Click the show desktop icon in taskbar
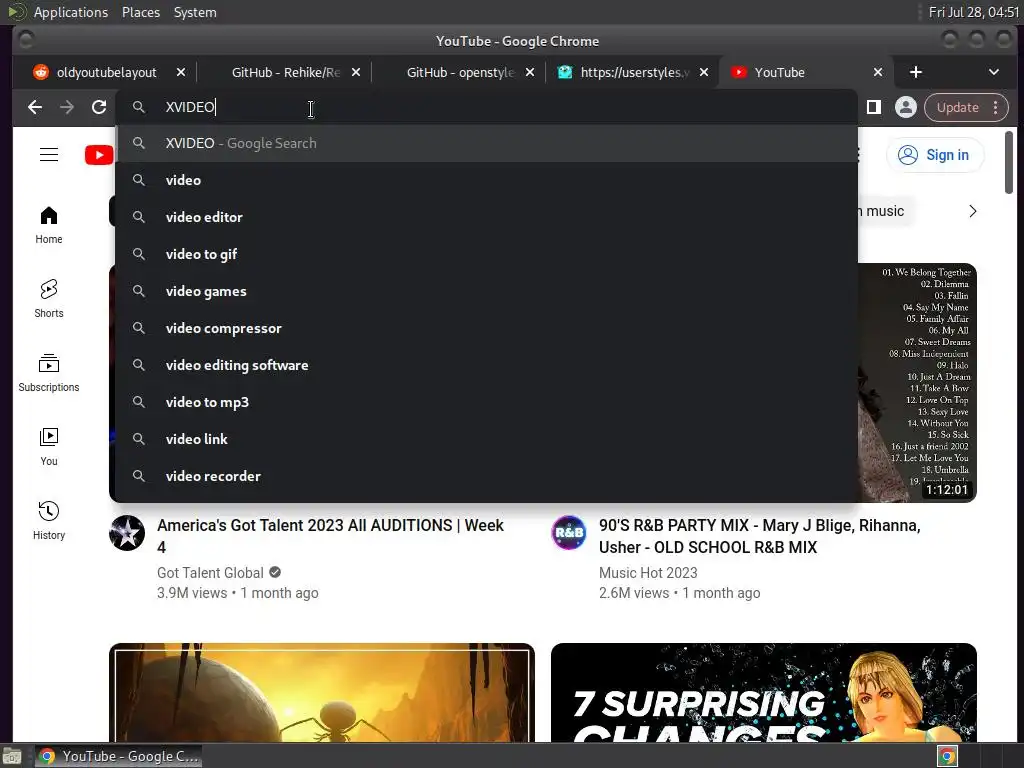Viewport: 1024px width, 768px height. pos(12,756)
